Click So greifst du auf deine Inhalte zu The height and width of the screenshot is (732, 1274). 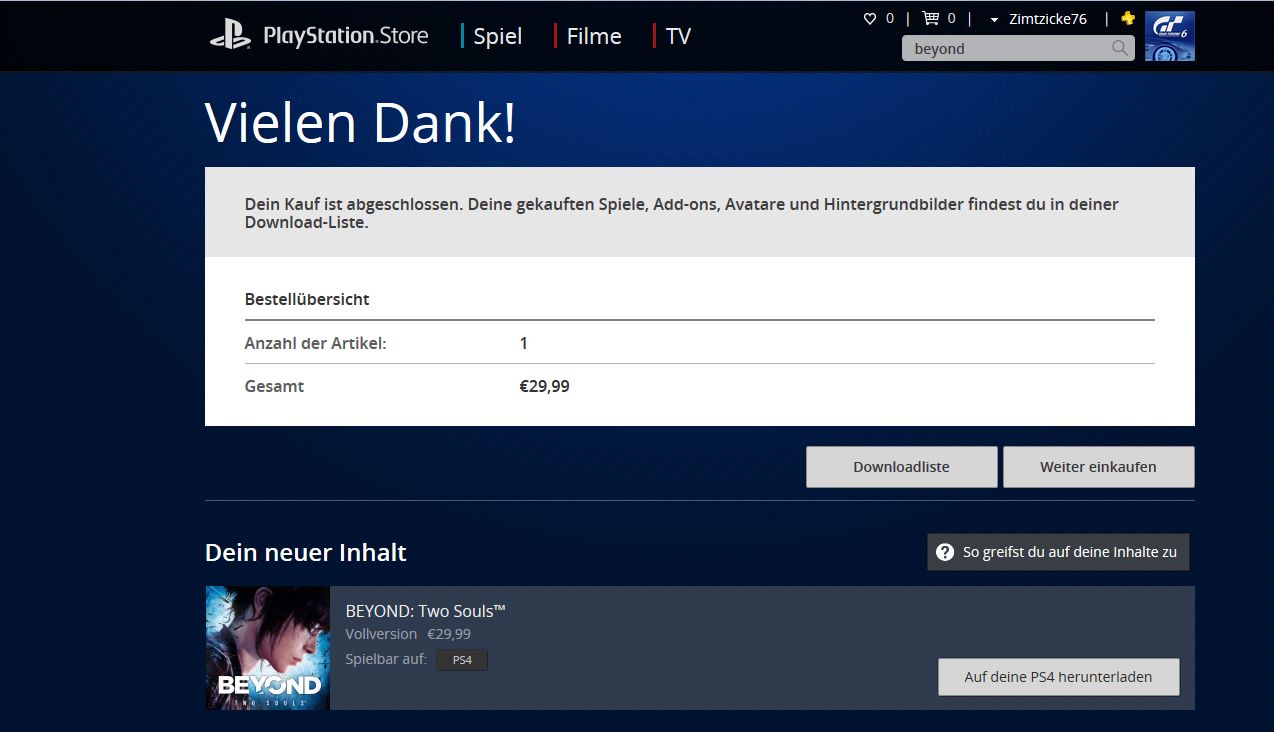click(x=1070, y=552)
